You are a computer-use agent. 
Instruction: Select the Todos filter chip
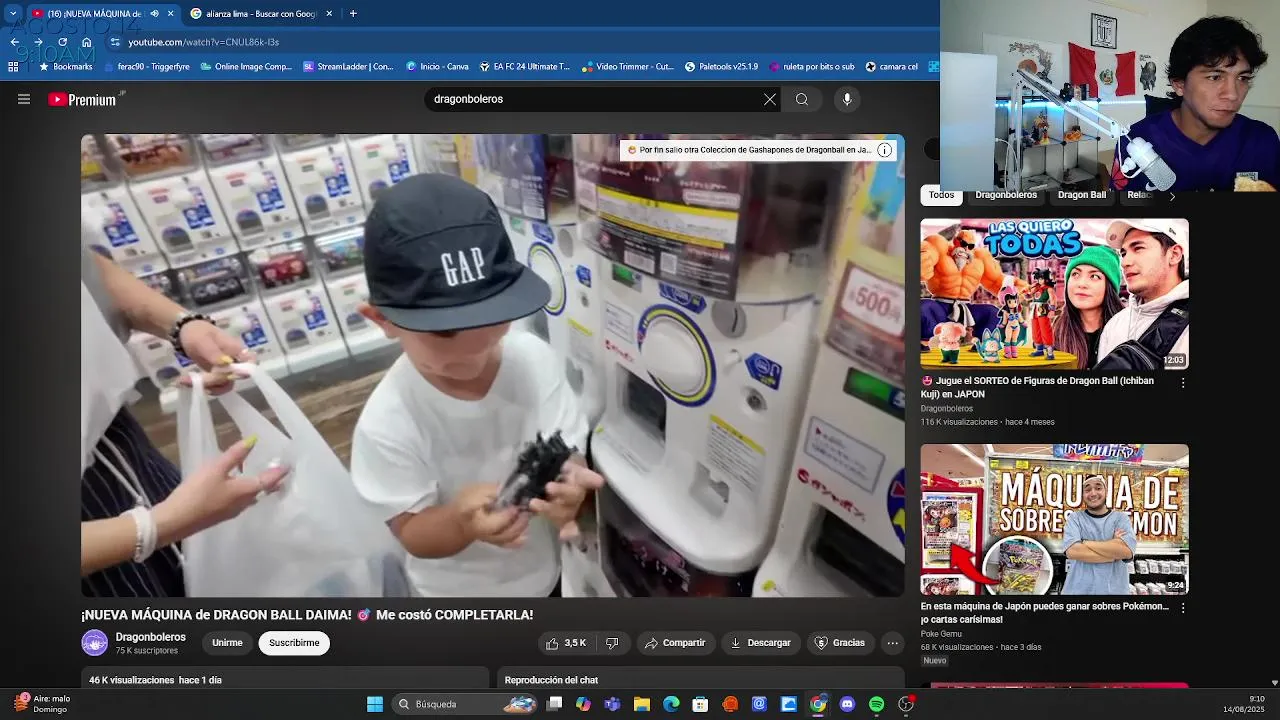941,195
